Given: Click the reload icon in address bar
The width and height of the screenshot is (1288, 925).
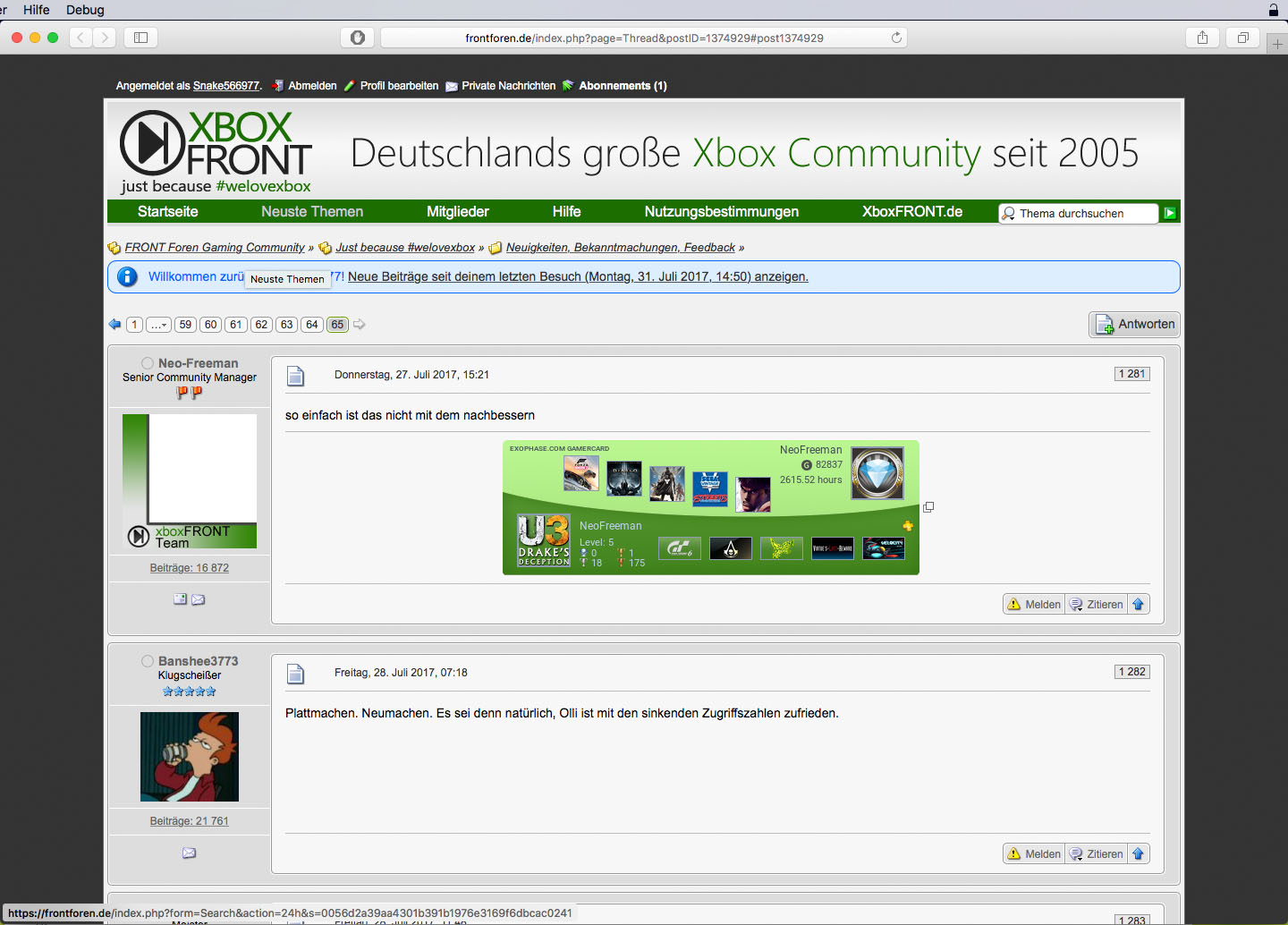Looking at the screenshot, I should [x=896, y=38].
